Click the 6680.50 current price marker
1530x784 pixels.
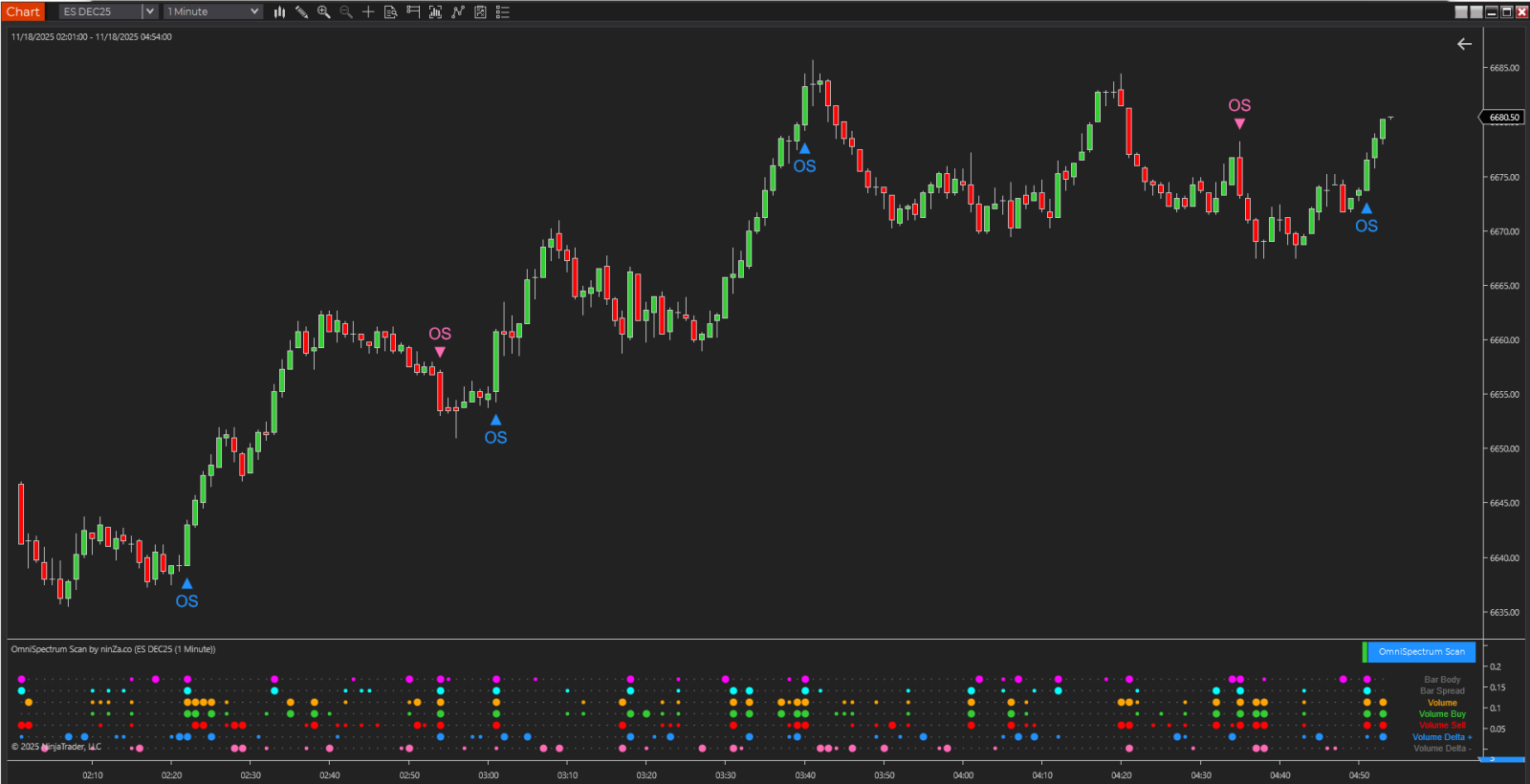pyautogui.click(x=1503, y=118)
